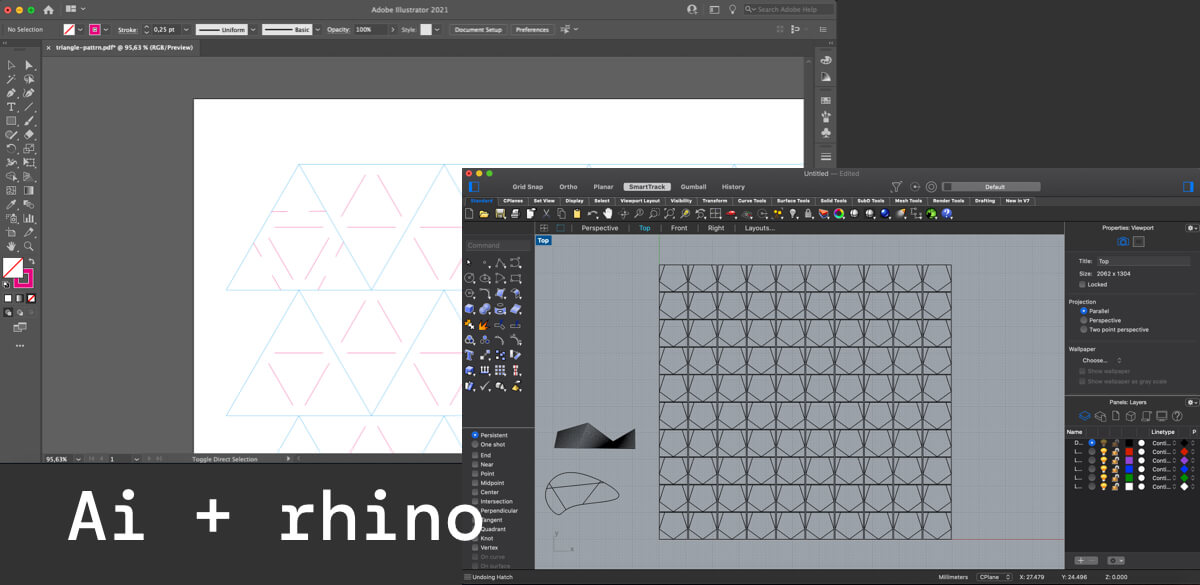Select the Zoom tool in Illustrator
The width and height of the screenshot is (1200, 585).
(29, 246)
